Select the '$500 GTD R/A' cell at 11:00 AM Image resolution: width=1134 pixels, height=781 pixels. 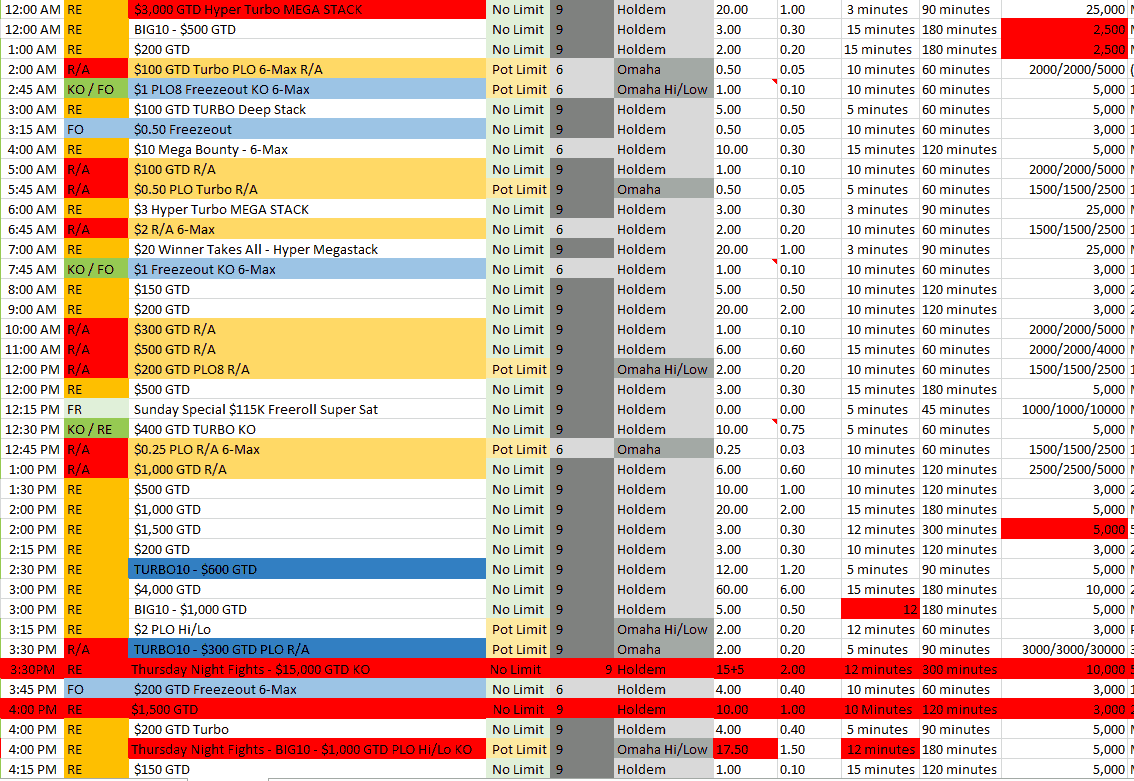[x=307, y=349]
